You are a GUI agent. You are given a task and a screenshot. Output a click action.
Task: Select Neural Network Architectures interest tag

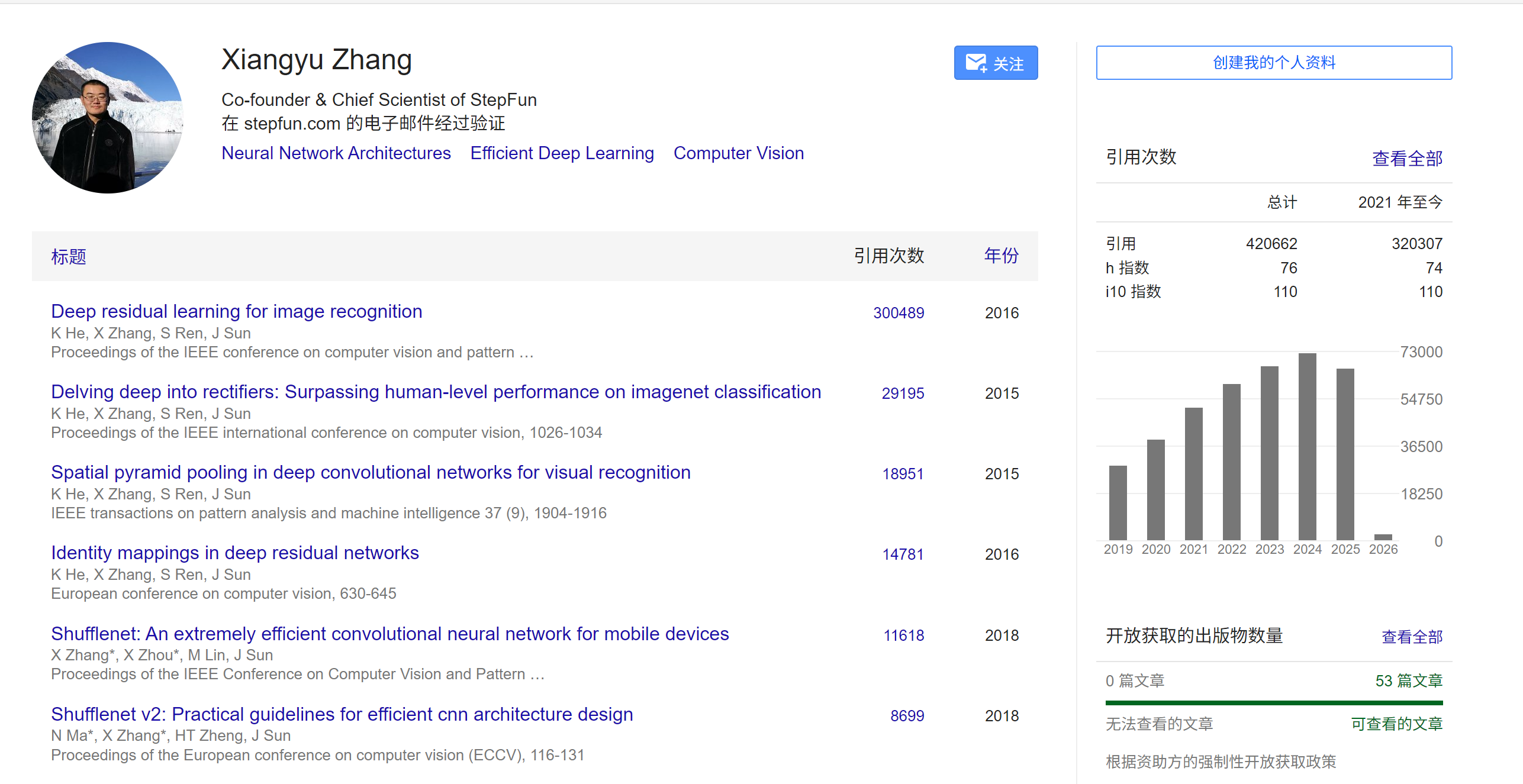tap(336, 153)
